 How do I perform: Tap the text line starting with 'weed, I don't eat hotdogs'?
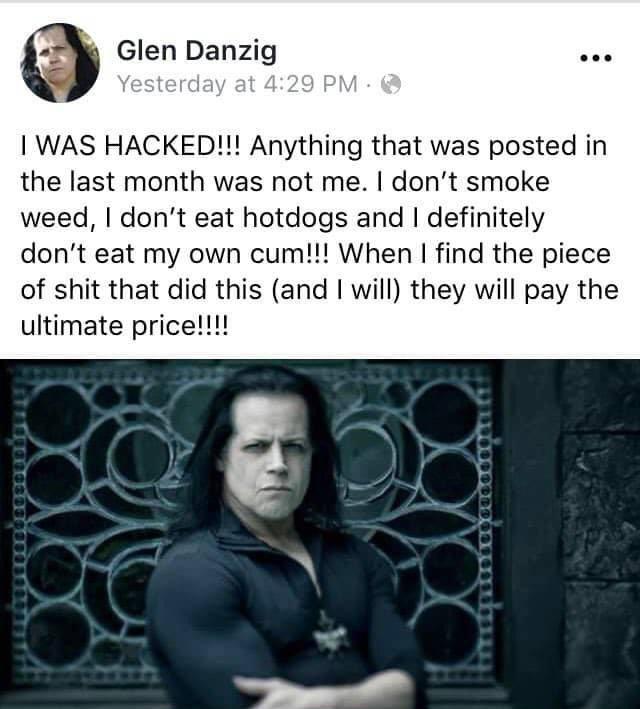(x=283, y=218)
